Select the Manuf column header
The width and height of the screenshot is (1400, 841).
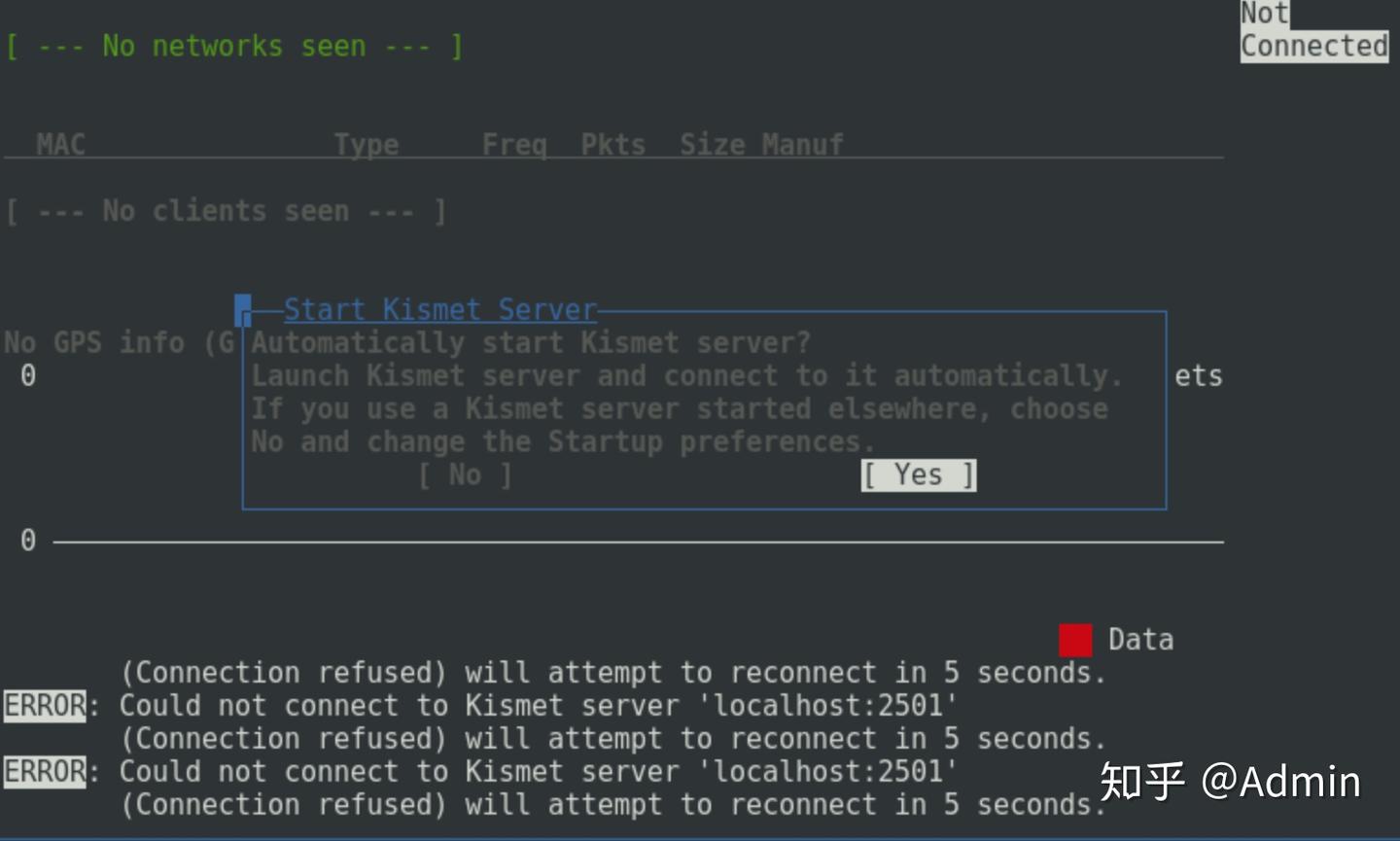[x=802, y=145]
